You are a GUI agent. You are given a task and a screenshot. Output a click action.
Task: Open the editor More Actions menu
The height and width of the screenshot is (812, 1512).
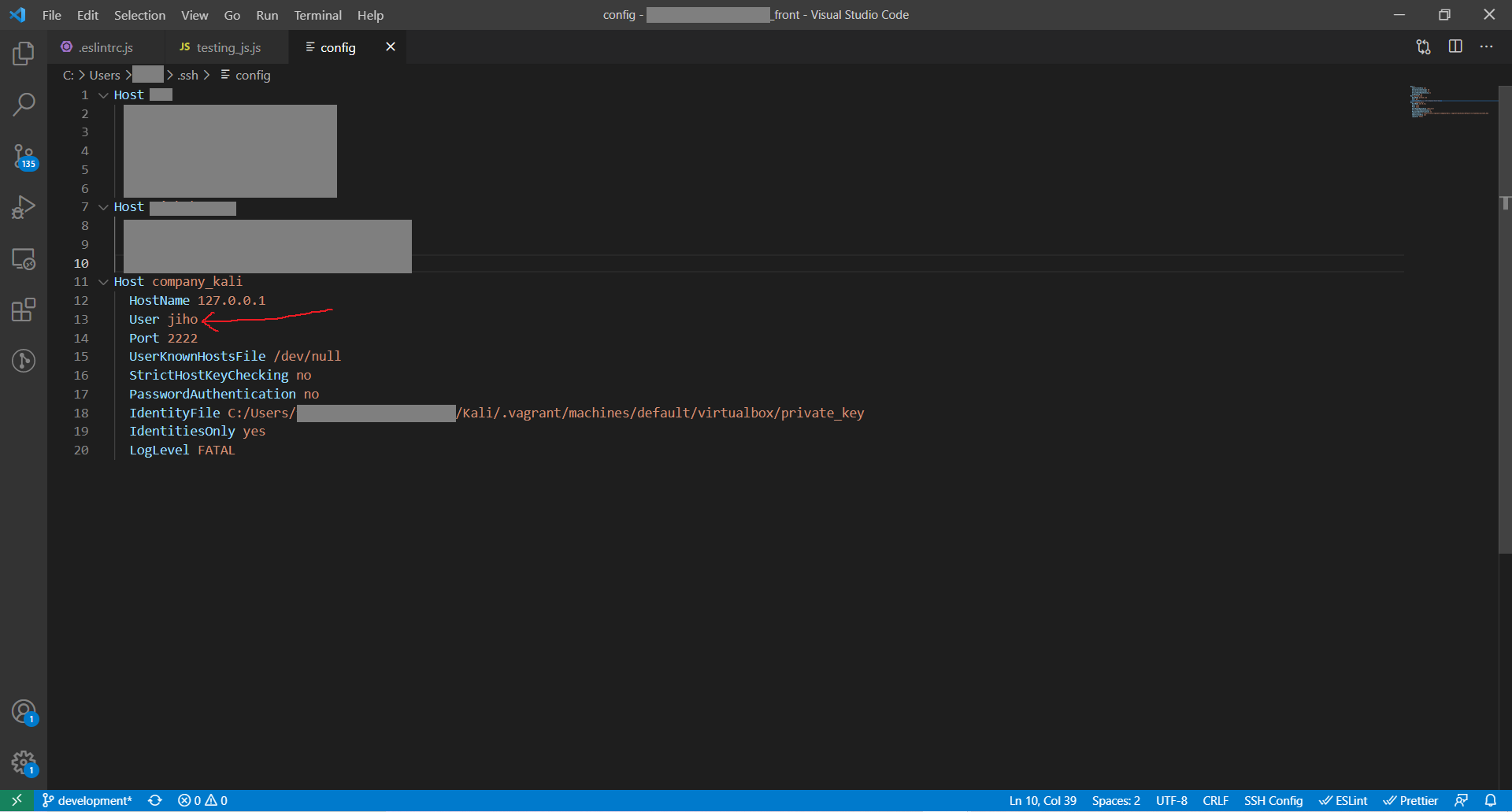(1488, 46)
